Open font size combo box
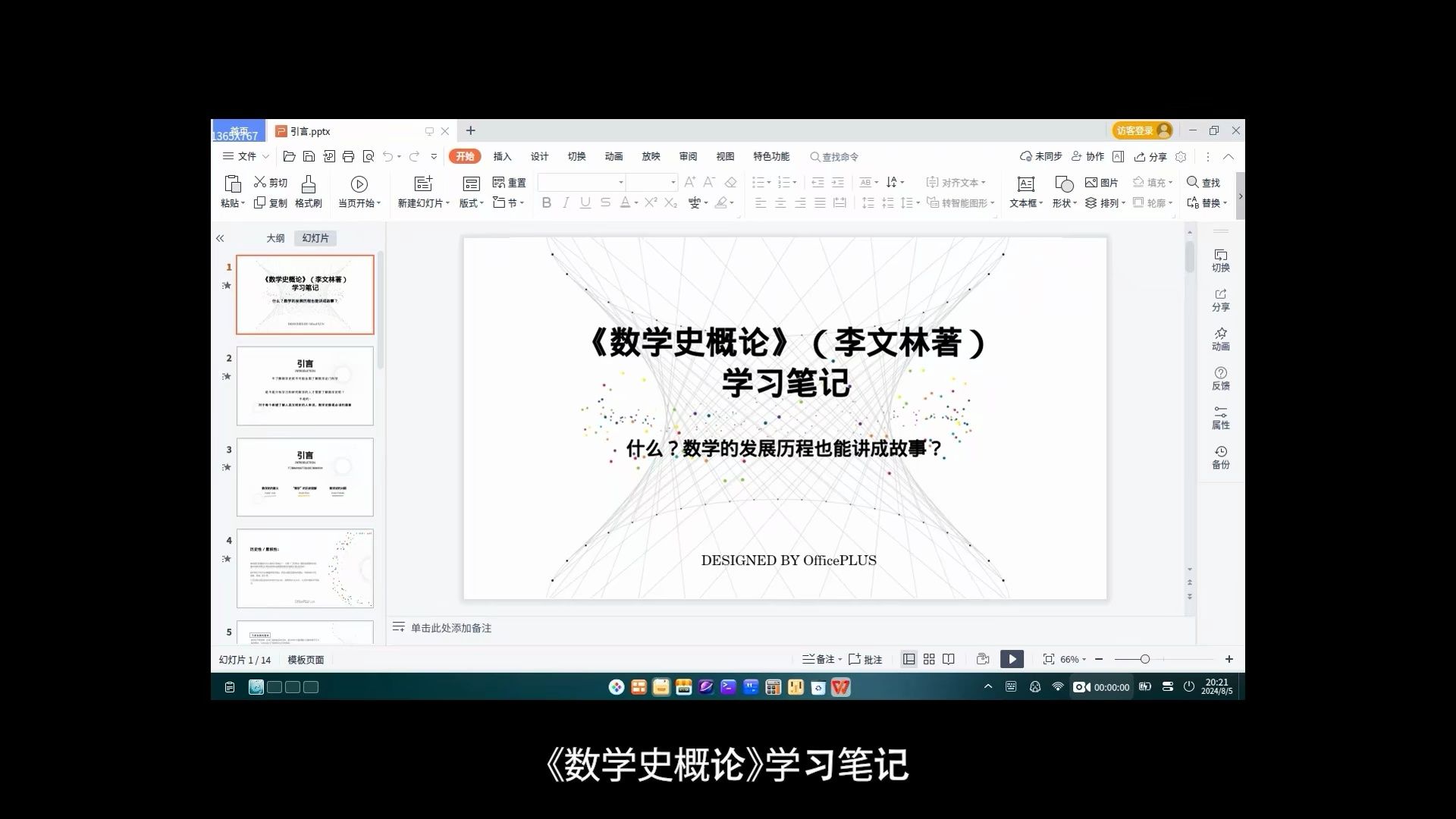 [x=651, y=182]
